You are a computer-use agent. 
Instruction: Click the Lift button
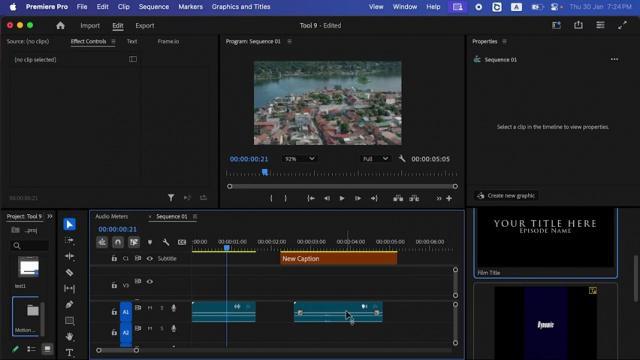tap(398, 198)
